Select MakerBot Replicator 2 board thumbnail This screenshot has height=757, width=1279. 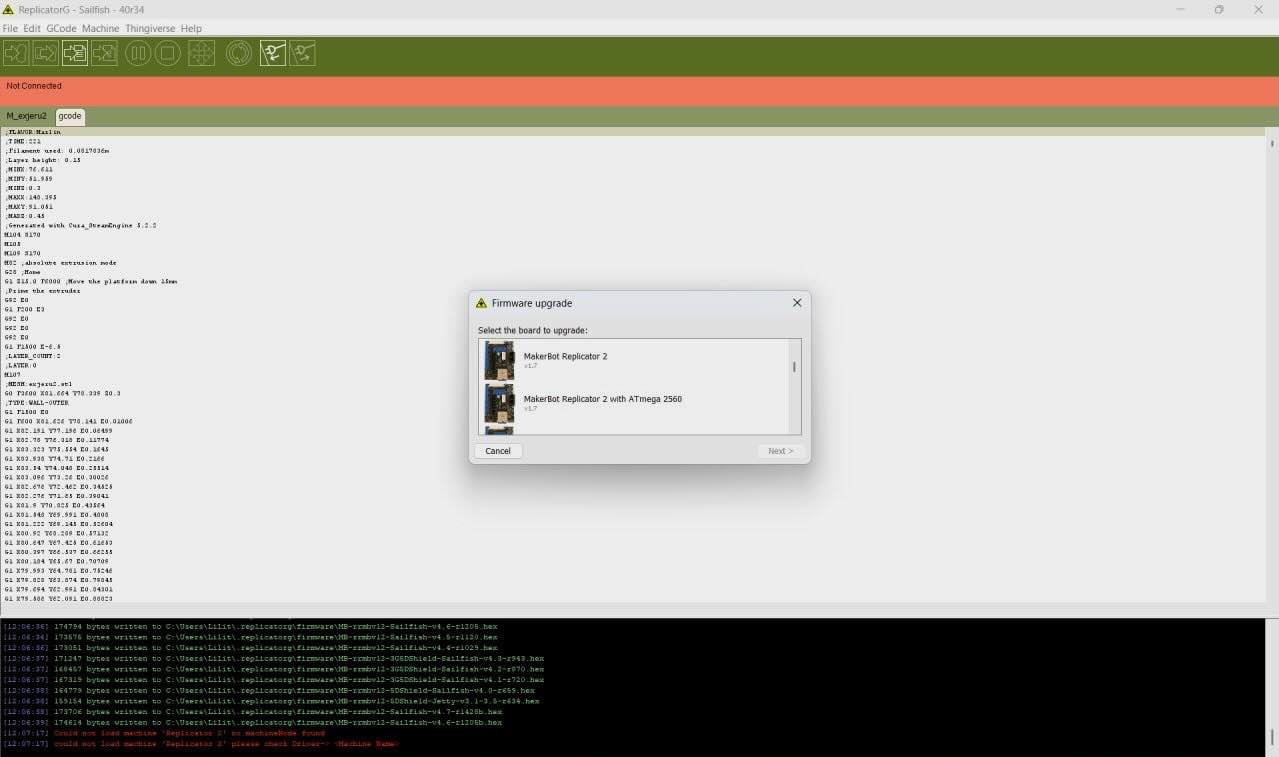499,361
